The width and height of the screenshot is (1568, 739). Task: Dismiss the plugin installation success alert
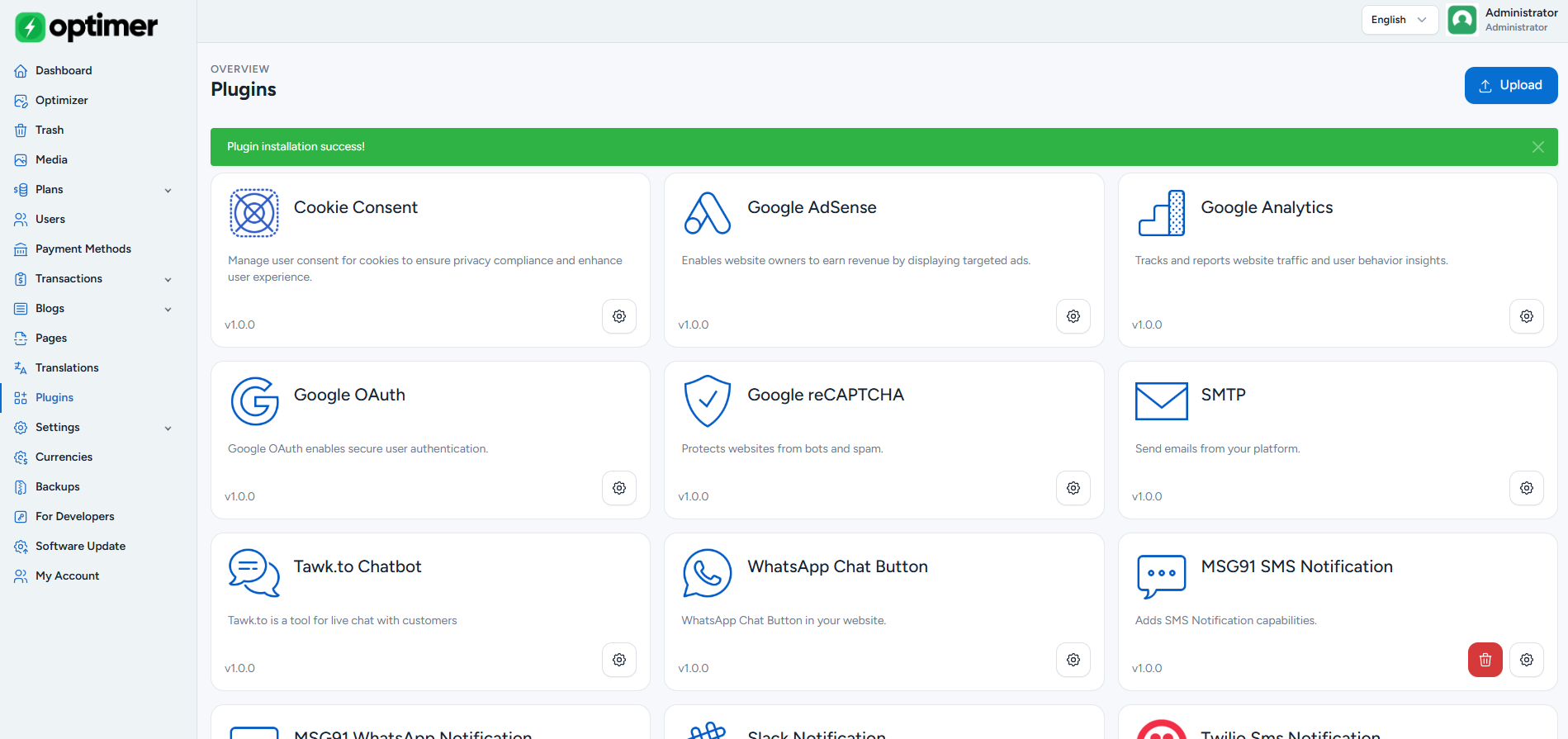tap(1538, 147)
